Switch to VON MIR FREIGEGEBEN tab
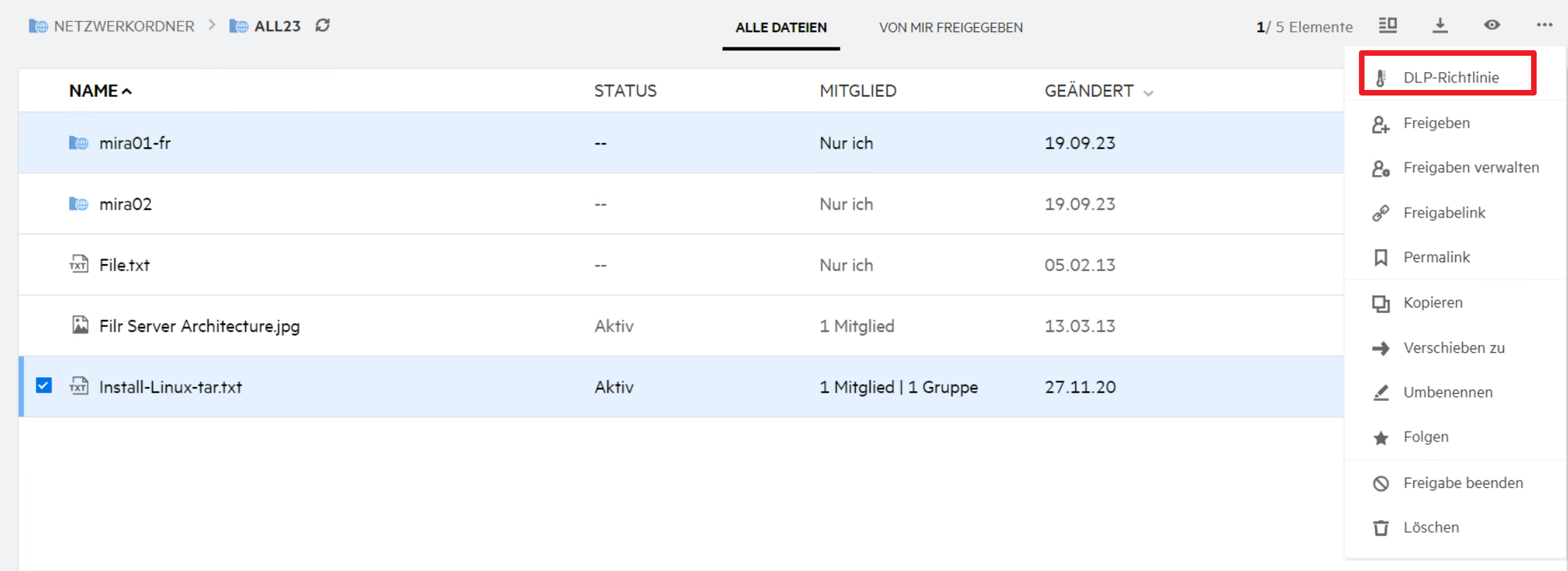1568x571 pixels. pos(951,27)
